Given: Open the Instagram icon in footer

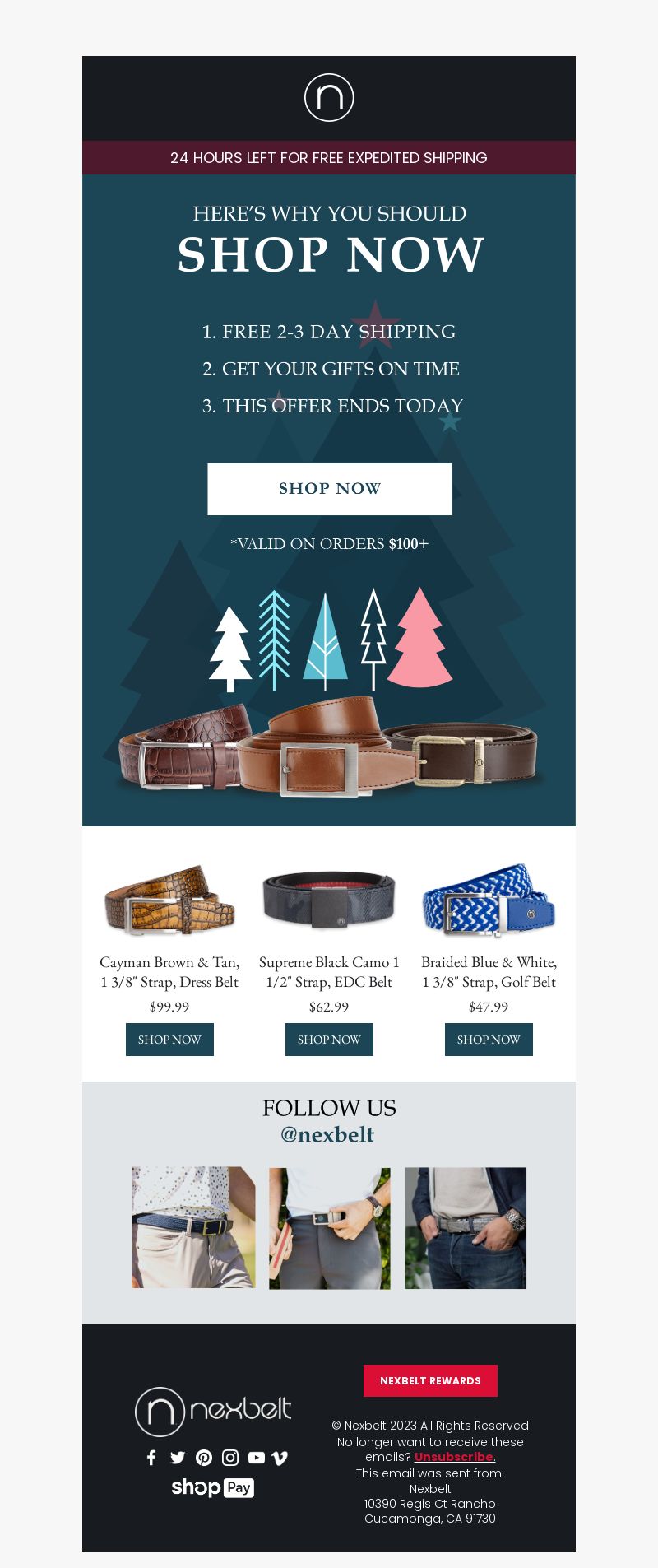Looking at the screenshot, I should pos(230,1458).
